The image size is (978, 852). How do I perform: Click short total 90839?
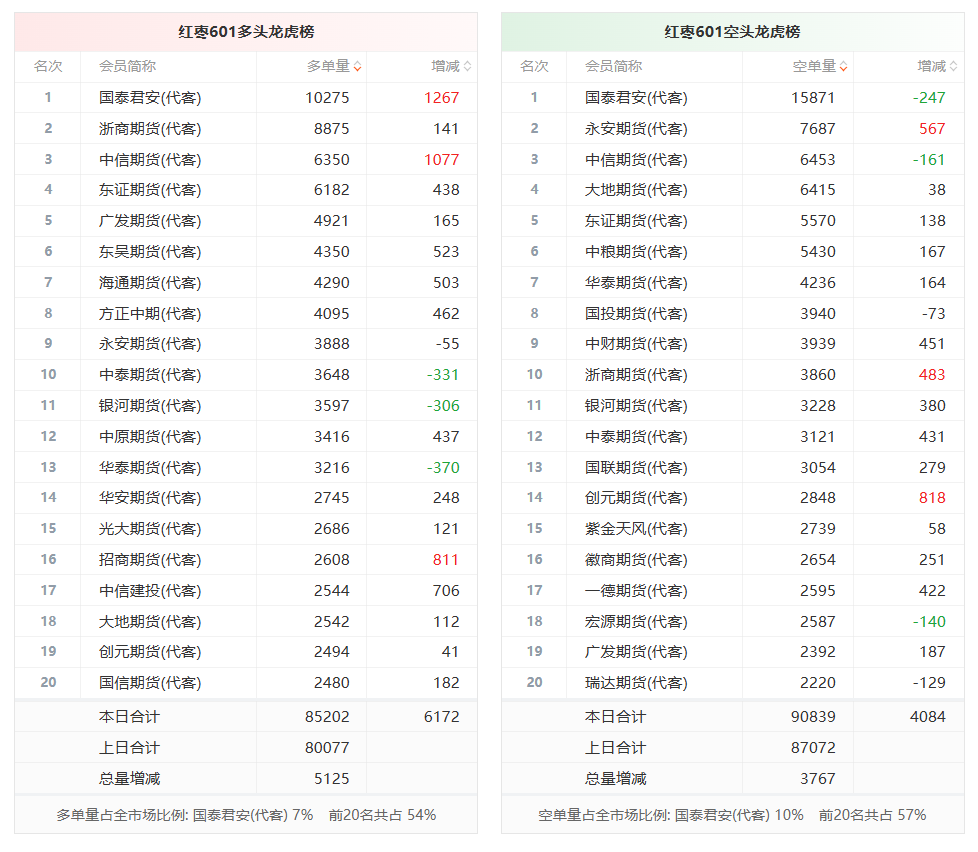click(x=813, y=717)
